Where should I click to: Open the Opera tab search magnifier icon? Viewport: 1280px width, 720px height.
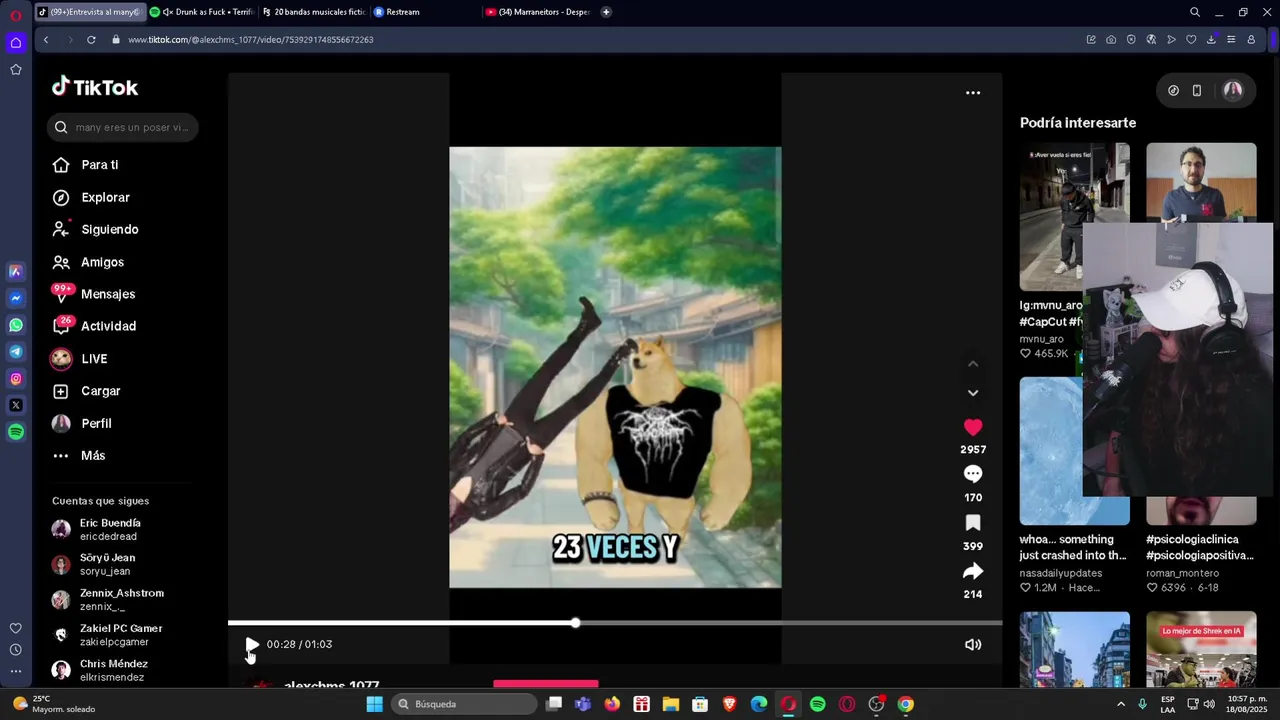coord(1195,12)
